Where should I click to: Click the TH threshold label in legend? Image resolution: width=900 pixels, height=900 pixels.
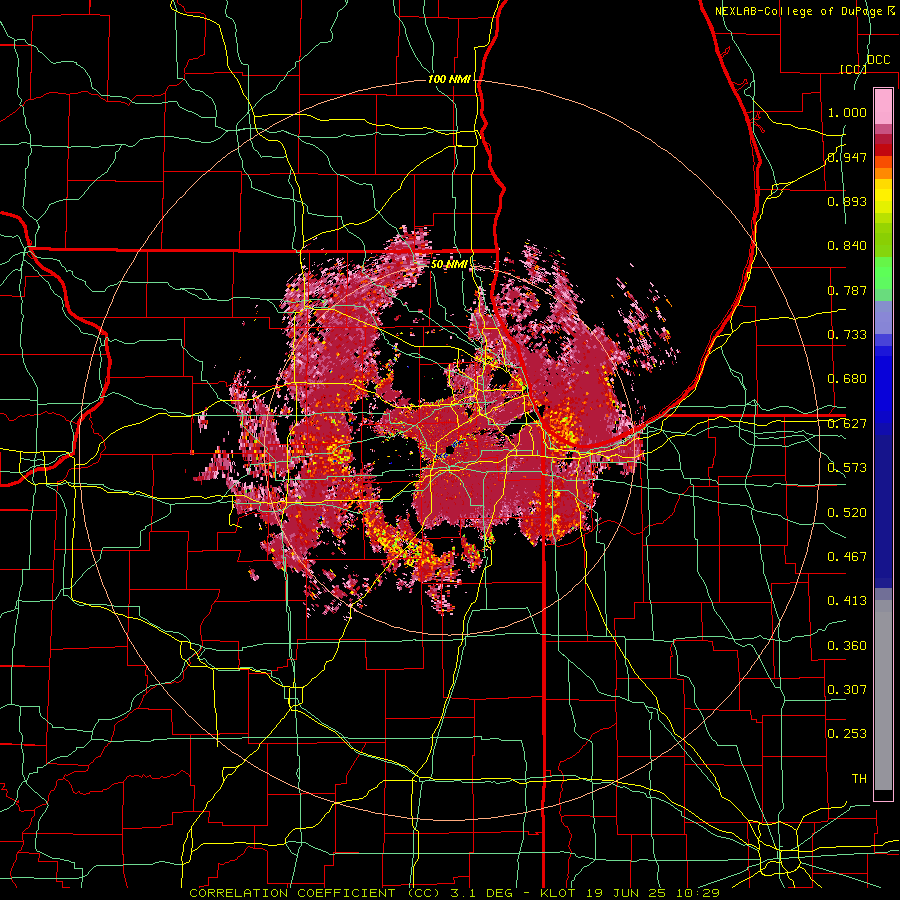pos(859,778)
